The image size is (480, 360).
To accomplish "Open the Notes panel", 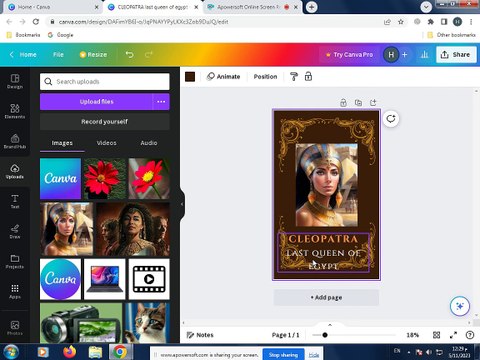I will coord(200,335).
